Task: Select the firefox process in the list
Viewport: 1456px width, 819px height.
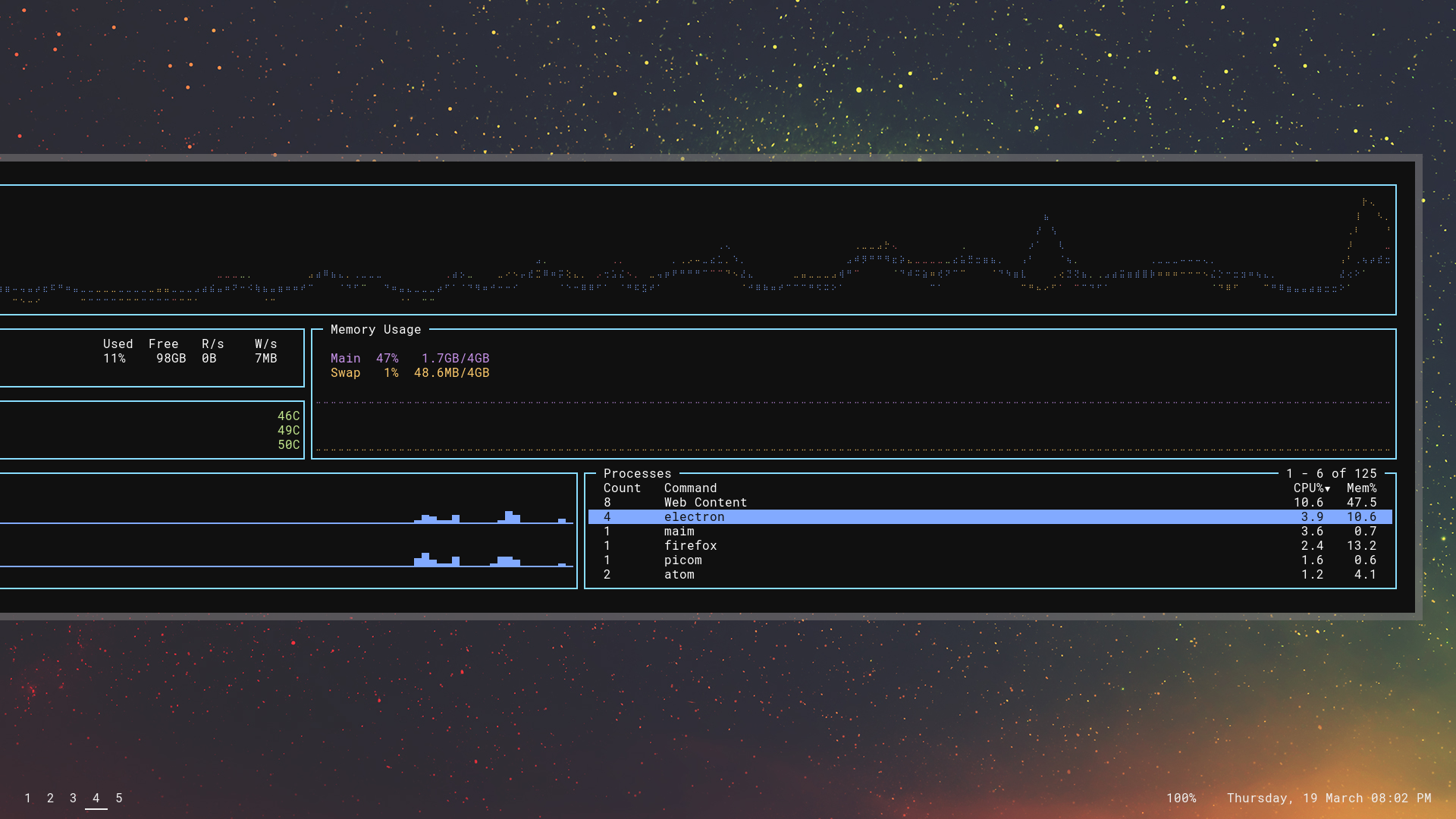Action: [x=690, y=545]
